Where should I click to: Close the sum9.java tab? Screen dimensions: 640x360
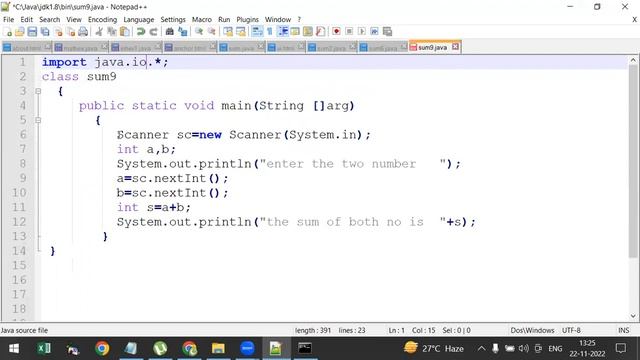coord(456,47)
